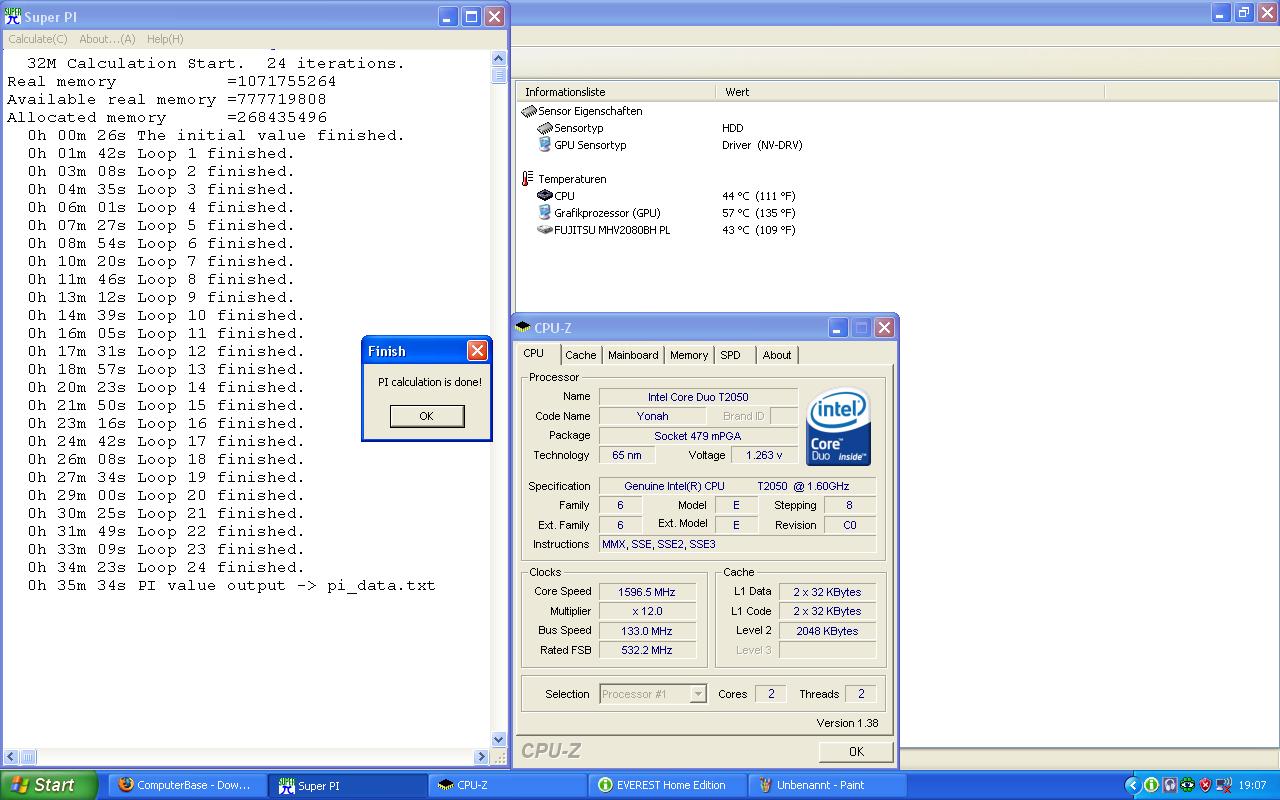Click the Loop 24 finished line in Super PI

point(166,567)
